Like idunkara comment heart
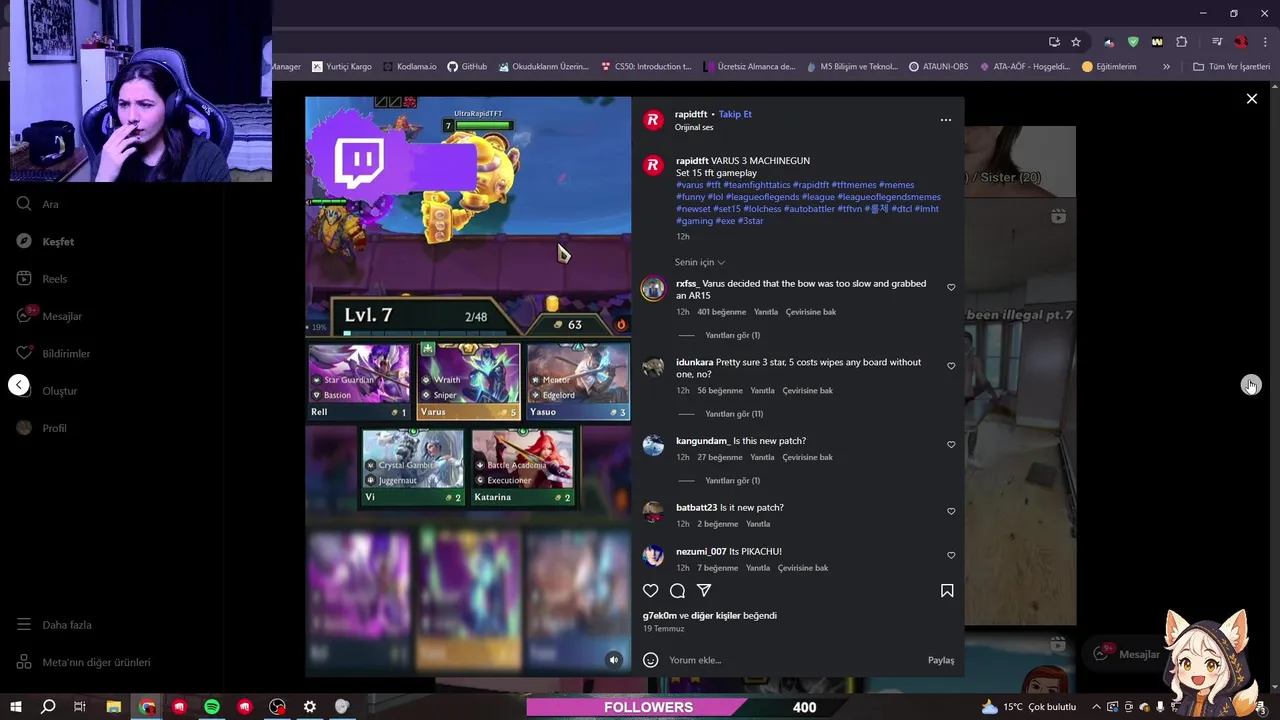This screenshot has width=1280, height=720. tap(951, 366)
